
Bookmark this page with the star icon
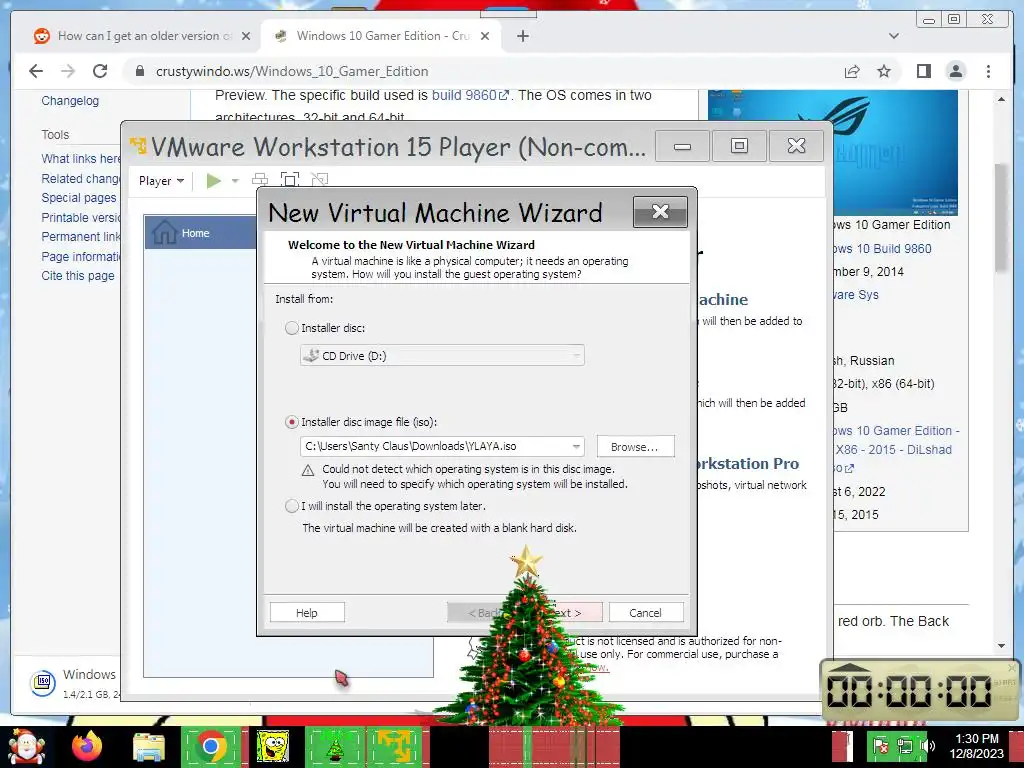click(884, 71)
